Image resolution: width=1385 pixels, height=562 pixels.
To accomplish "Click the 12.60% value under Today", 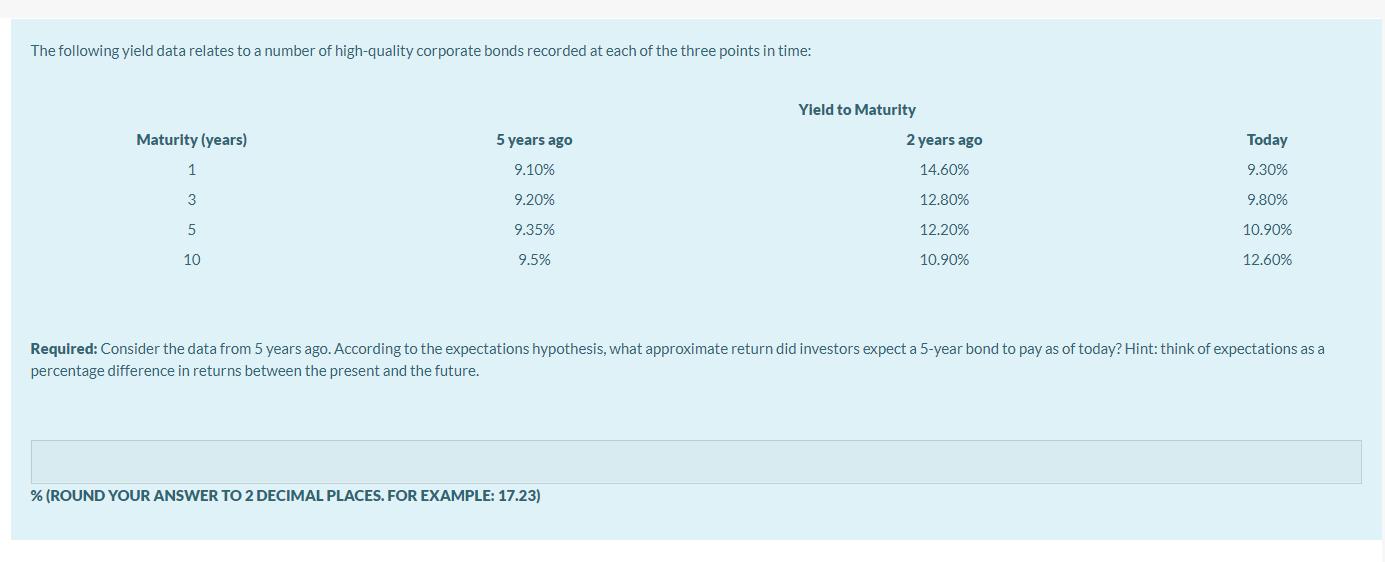I will 1267,260.
